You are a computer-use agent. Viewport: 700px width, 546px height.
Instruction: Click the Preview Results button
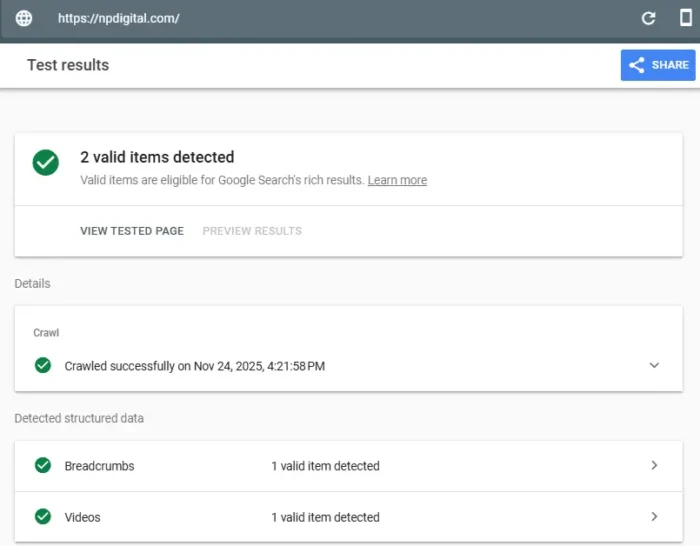(x=252, y=231)
